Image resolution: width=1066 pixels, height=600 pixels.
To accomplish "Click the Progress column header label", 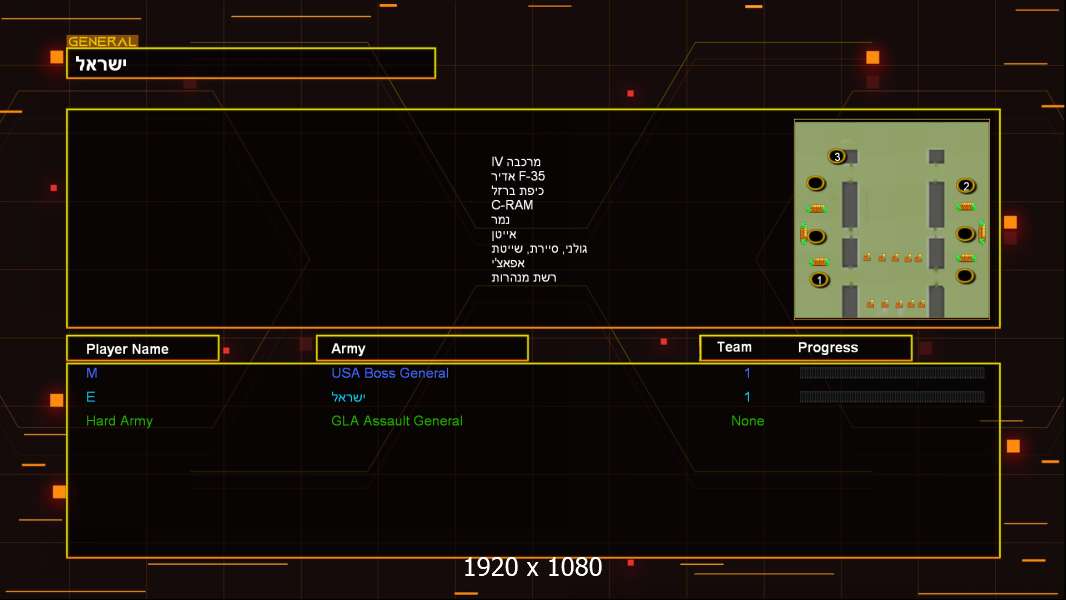I will [827, 347].
